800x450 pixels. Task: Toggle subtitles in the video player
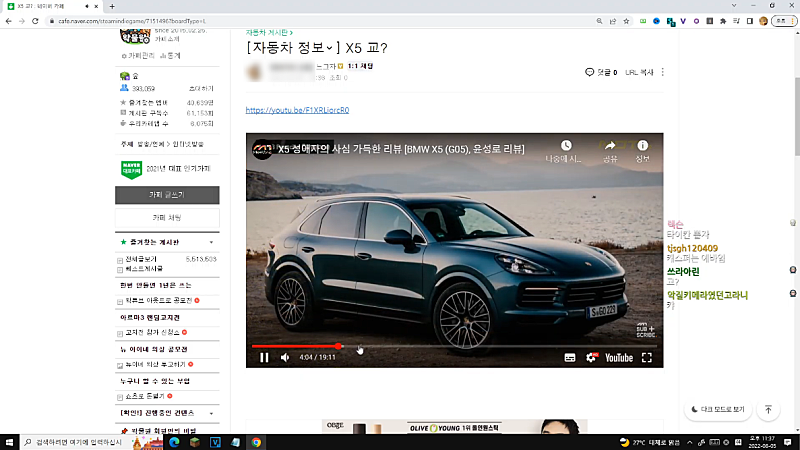570,358
